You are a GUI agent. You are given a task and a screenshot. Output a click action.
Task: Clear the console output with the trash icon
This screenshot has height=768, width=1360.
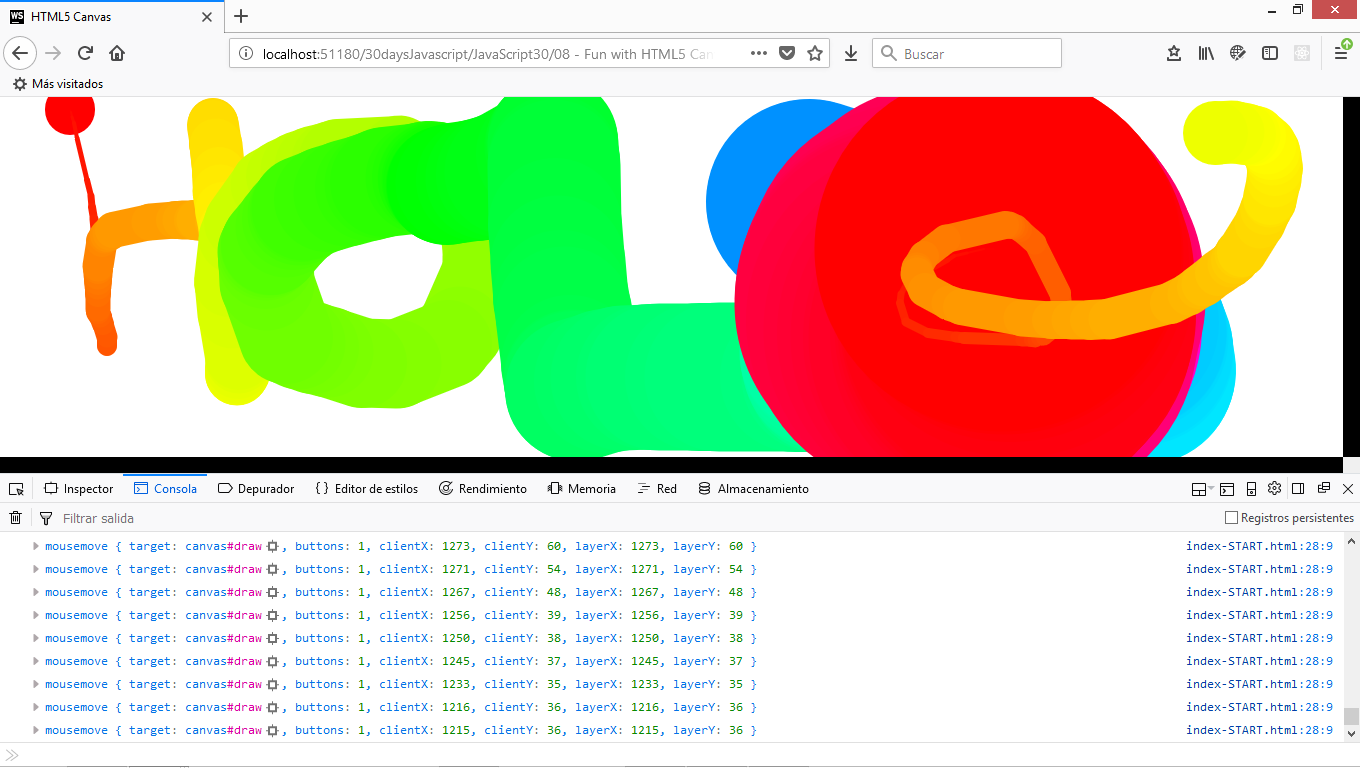pyautogui.click(x=15, y=517)
